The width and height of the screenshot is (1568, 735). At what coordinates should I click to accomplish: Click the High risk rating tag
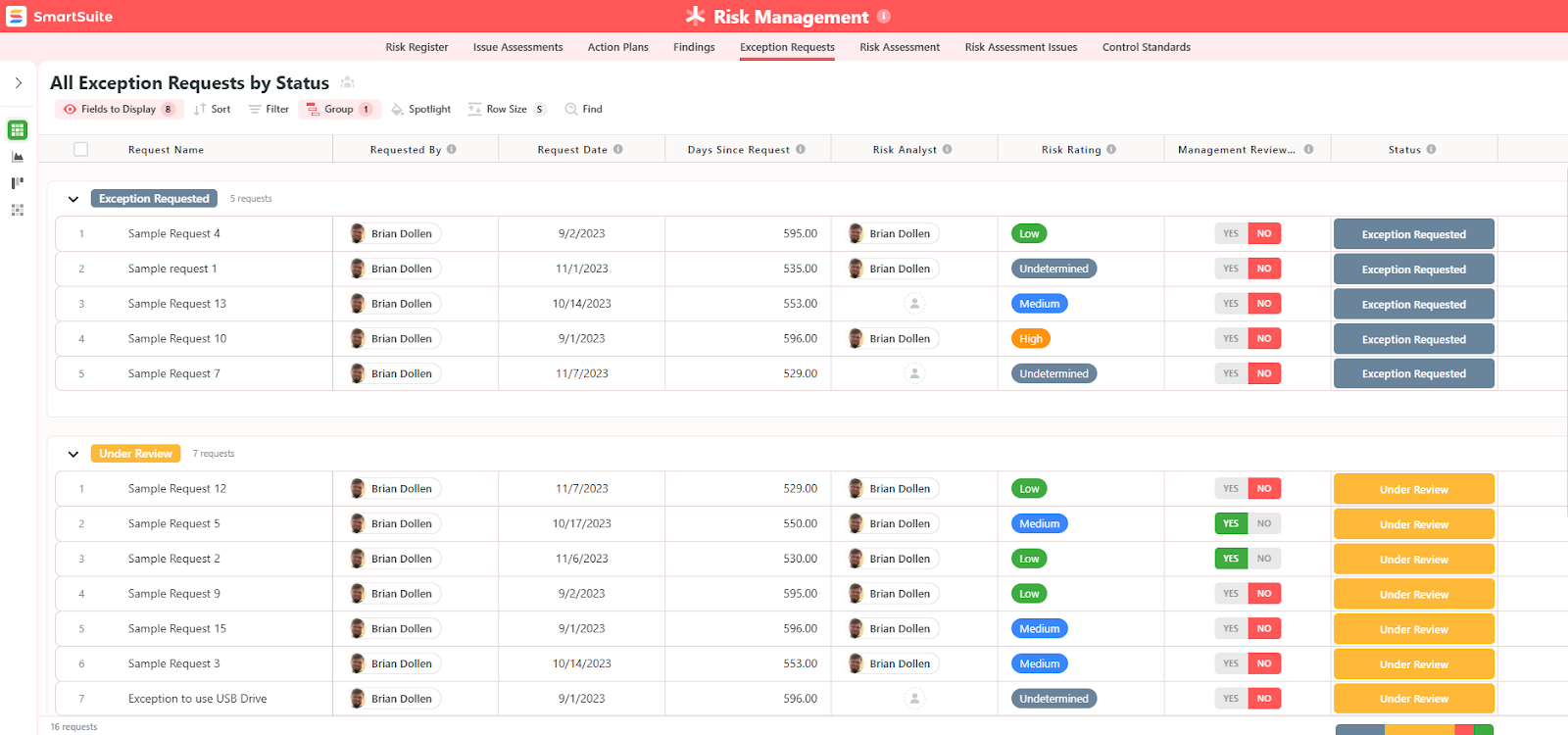click(1030, 339)
